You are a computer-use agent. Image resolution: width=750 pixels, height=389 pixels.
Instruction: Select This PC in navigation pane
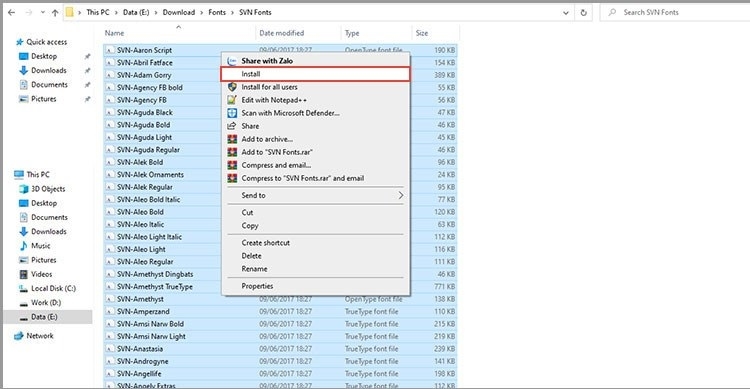click(38, 175)
